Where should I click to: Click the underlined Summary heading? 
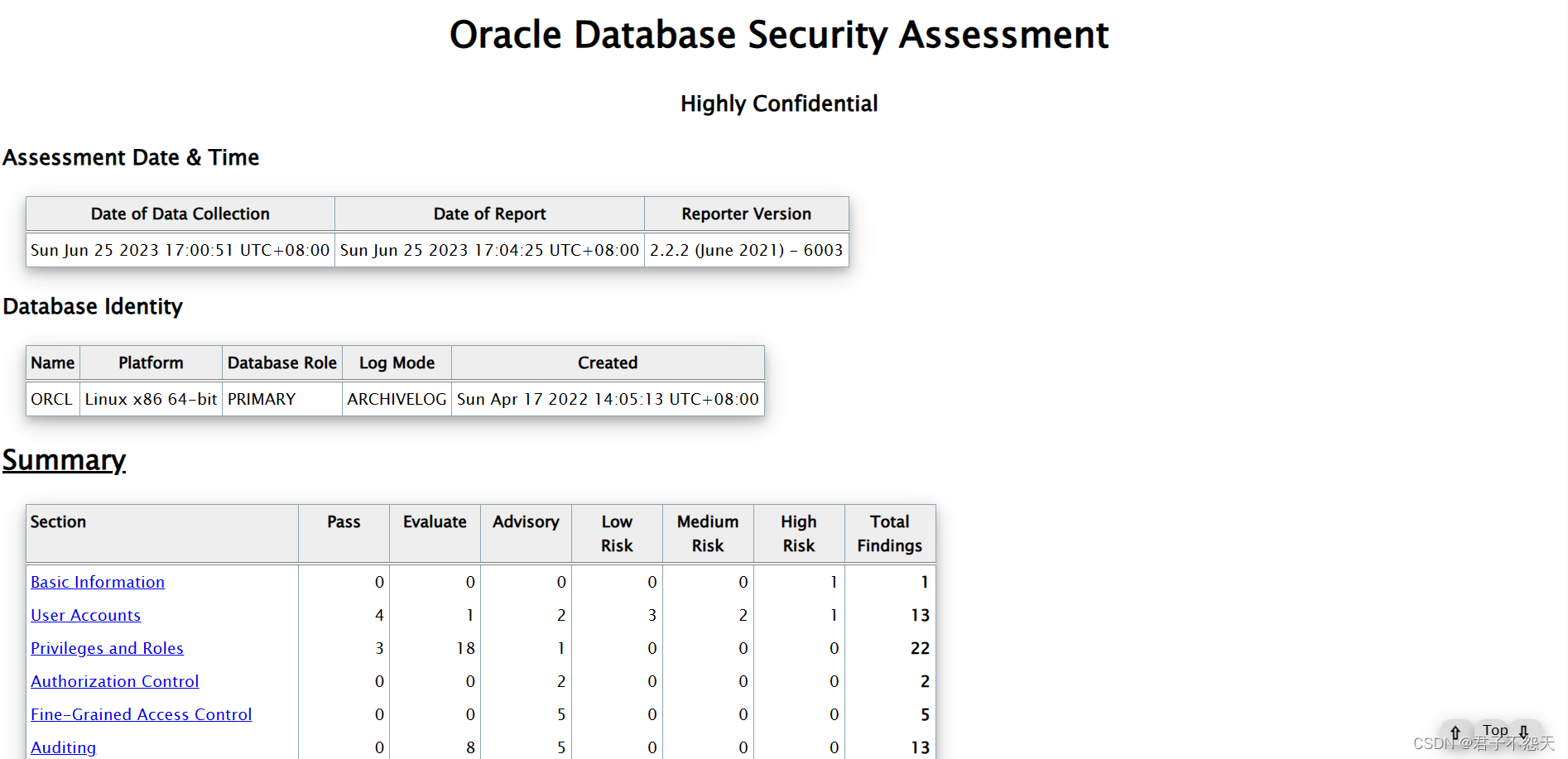65,459
